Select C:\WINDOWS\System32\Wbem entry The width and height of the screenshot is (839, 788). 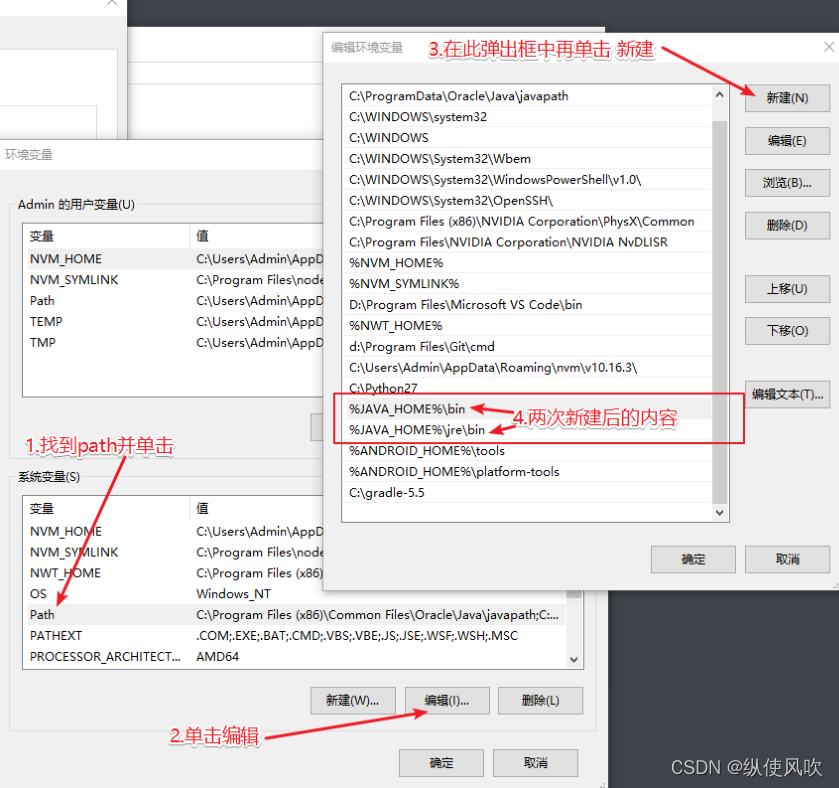pos(527,158)
